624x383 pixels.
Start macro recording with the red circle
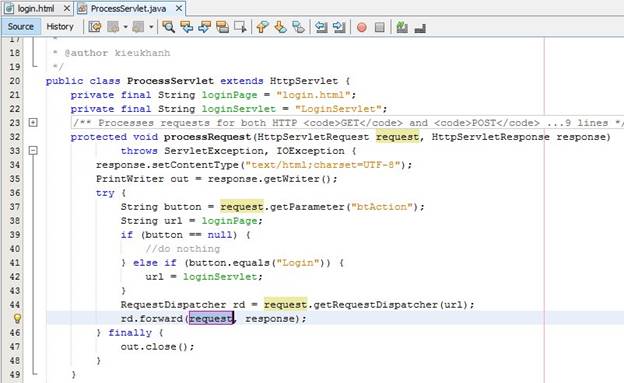[x=362, y=27]
